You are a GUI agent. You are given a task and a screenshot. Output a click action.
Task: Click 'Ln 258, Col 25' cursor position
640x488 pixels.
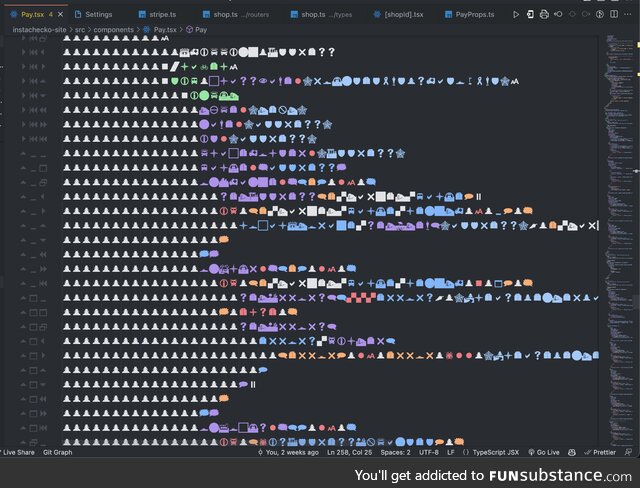349,452
